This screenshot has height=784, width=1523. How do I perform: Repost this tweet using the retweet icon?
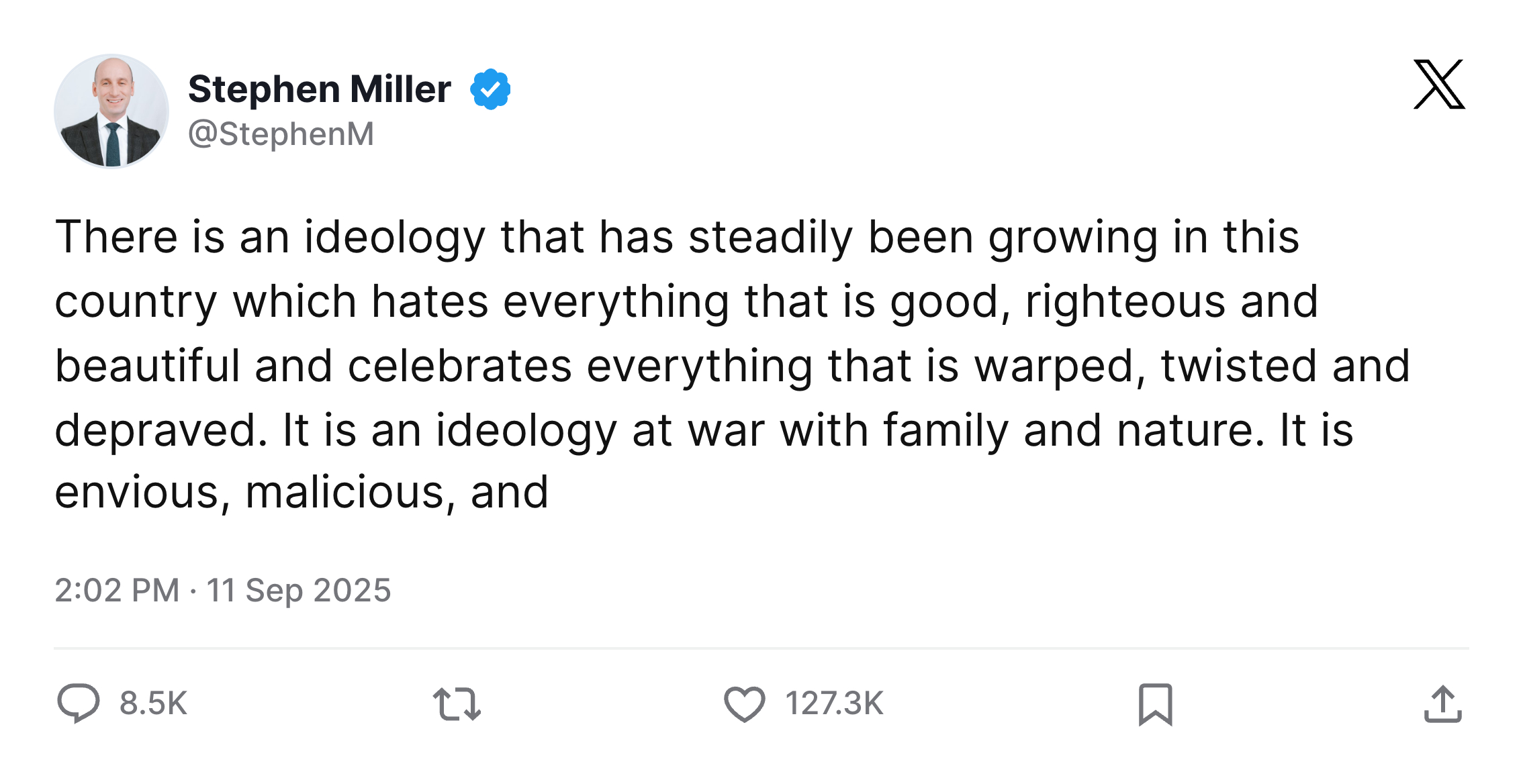coord(457,704)
